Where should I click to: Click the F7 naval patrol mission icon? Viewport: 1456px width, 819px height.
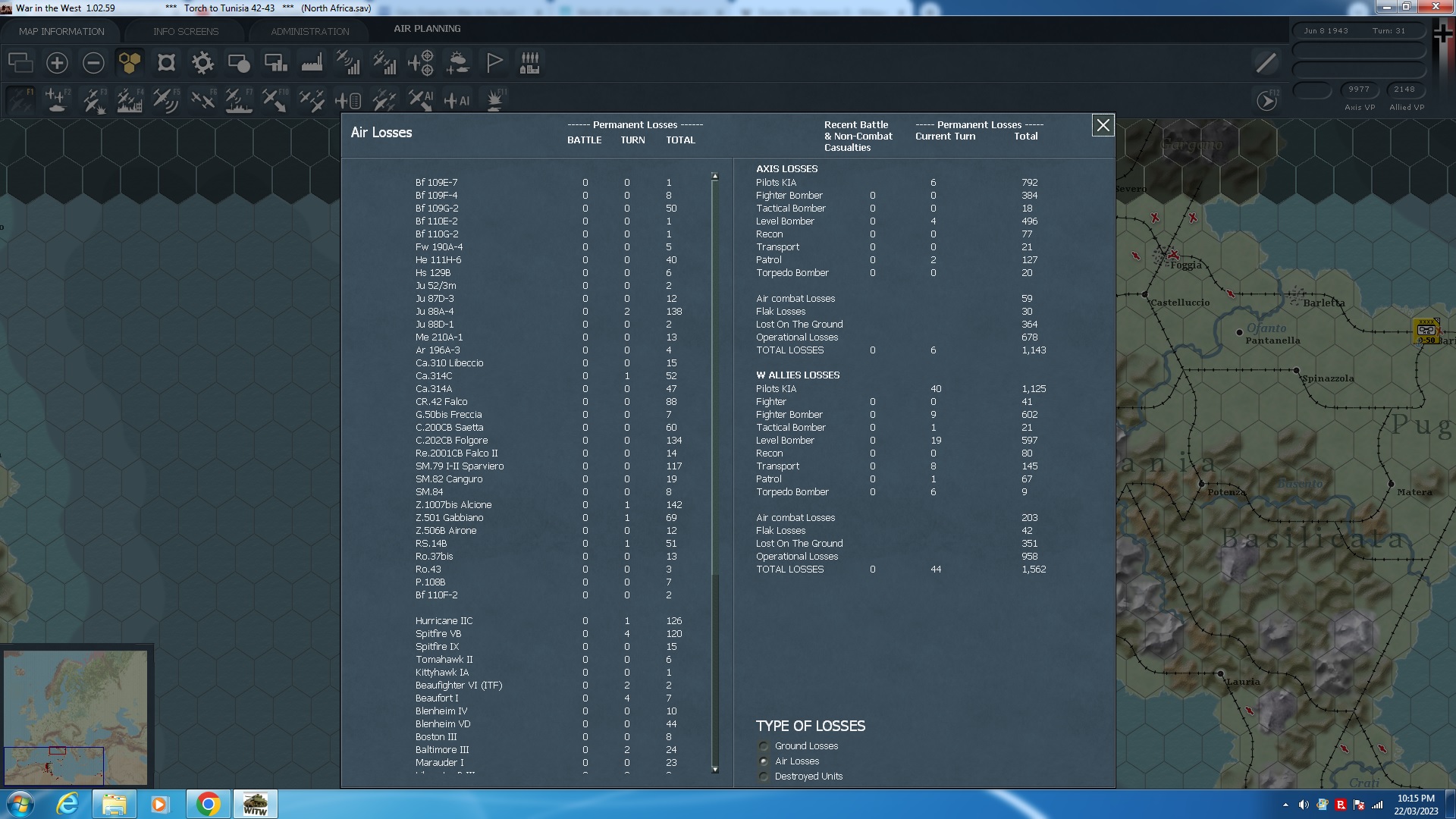click(239, 99)
